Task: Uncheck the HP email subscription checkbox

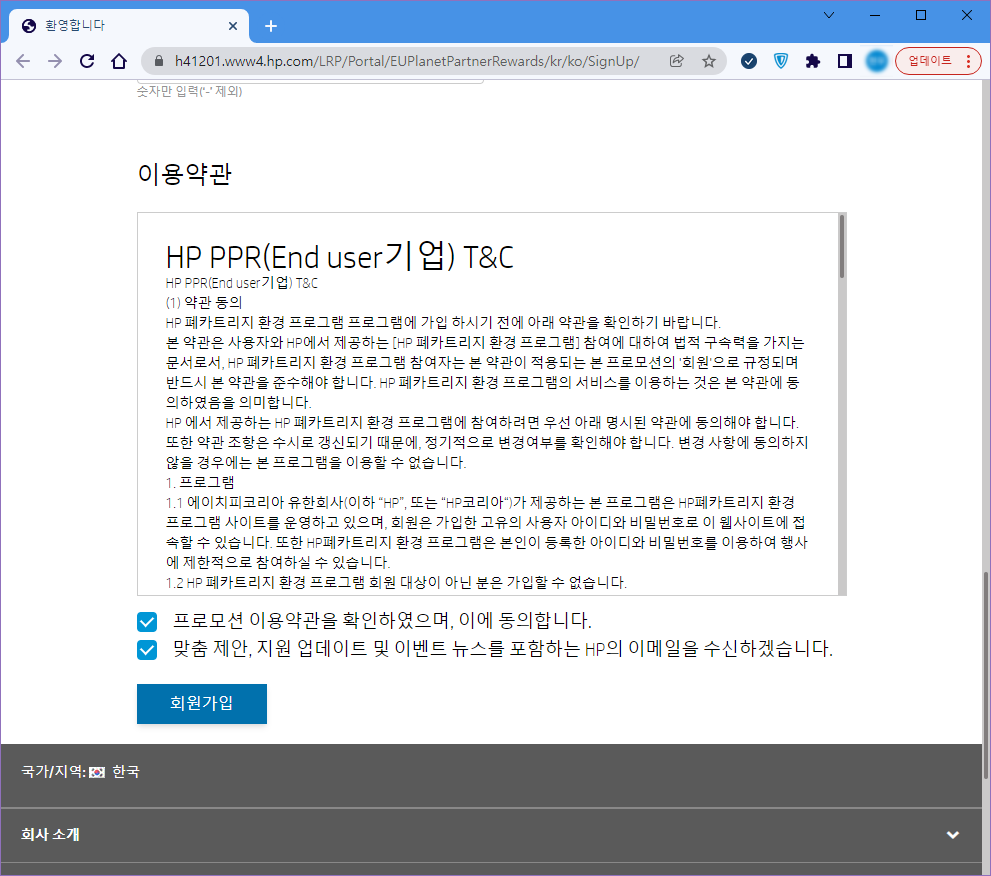Action: (147, 650)
